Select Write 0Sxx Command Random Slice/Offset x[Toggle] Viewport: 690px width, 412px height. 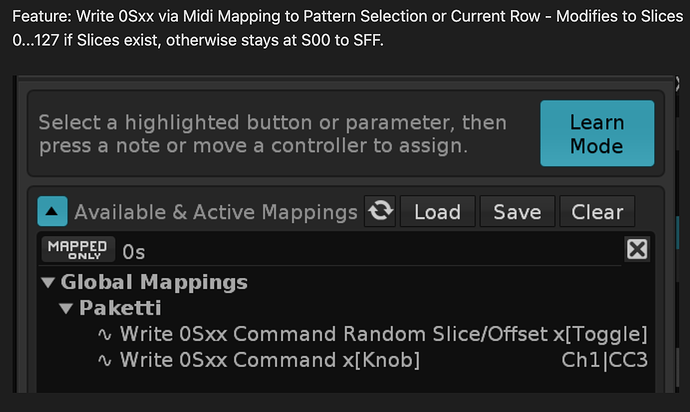pos(383,334)
